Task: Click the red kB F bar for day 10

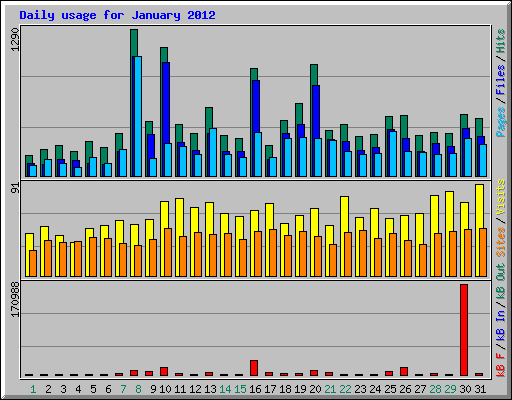Action: (164, 372)
